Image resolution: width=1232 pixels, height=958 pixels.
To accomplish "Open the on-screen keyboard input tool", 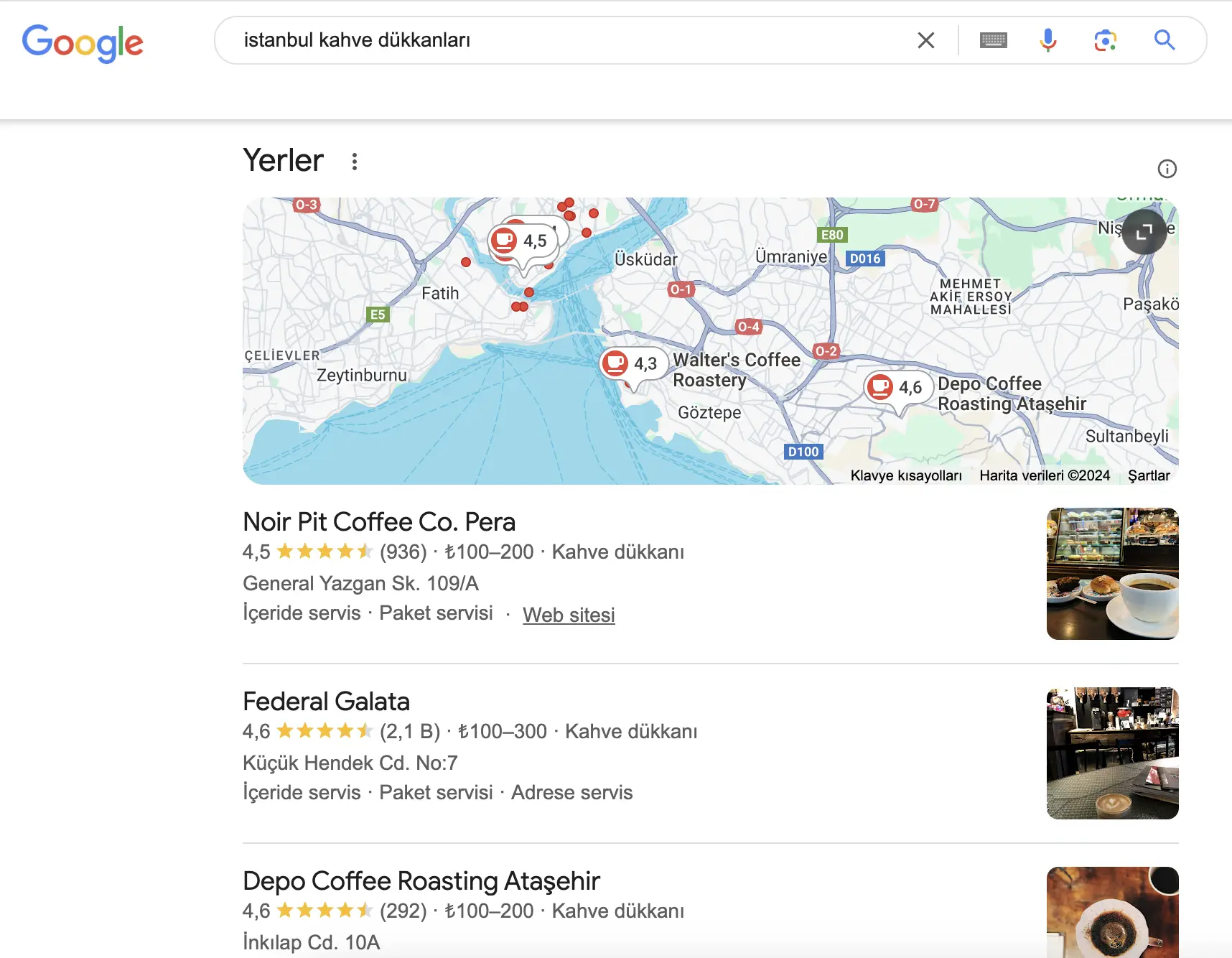I will coord(994,40).
